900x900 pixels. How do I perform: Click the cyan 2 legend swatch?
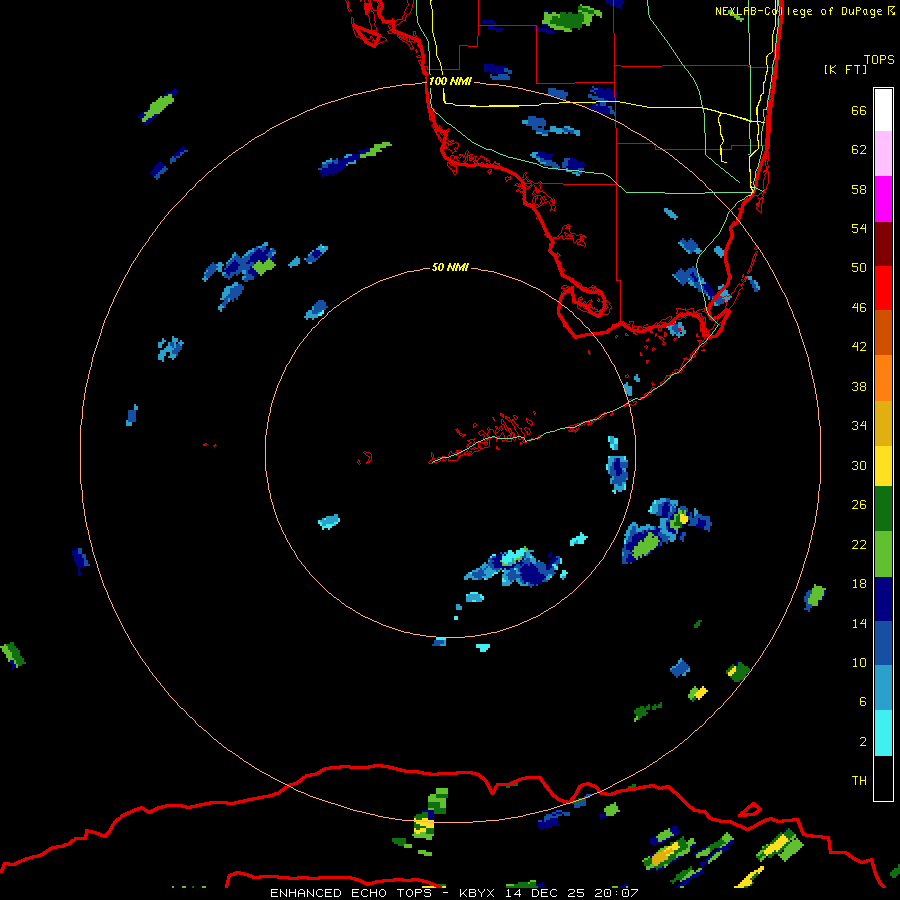tap(883, 733)
